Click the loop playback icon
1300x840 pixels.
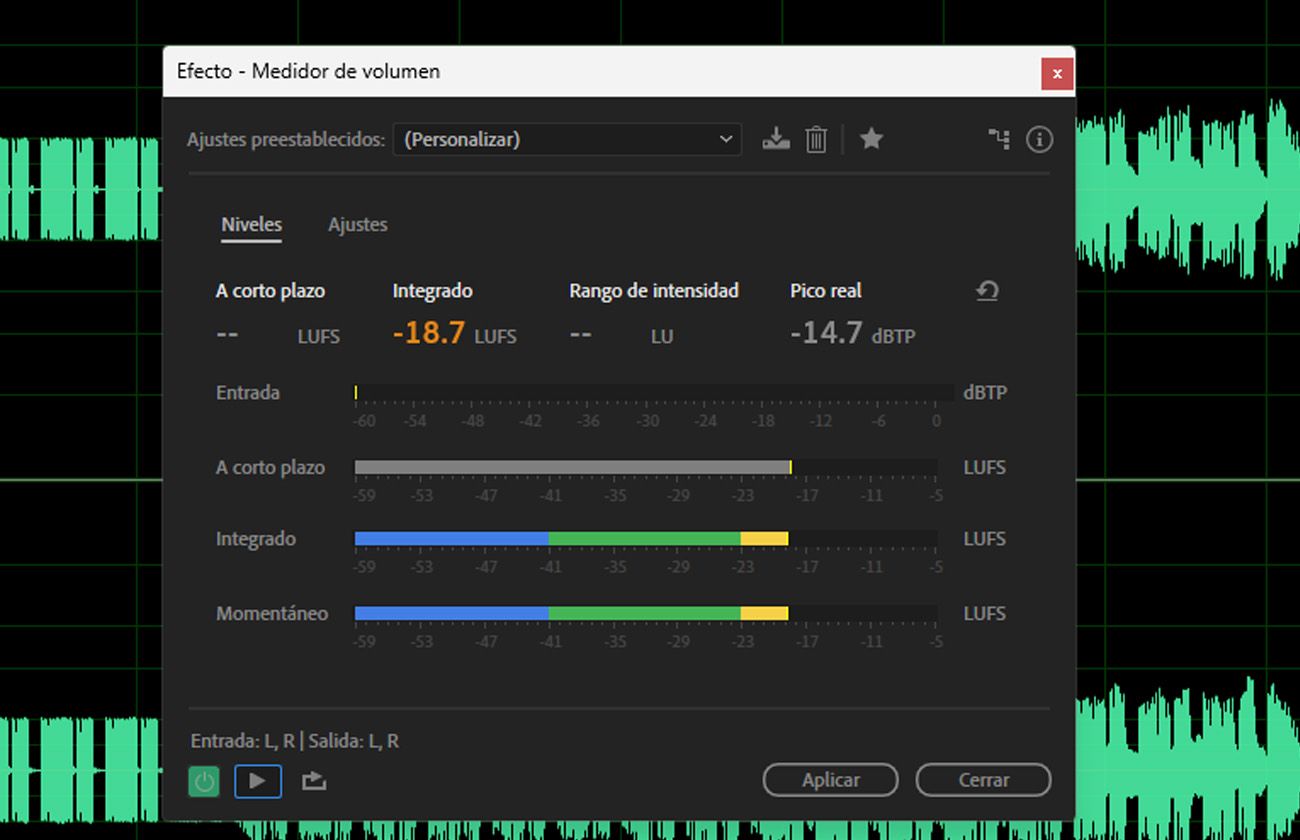coord(313,781)
